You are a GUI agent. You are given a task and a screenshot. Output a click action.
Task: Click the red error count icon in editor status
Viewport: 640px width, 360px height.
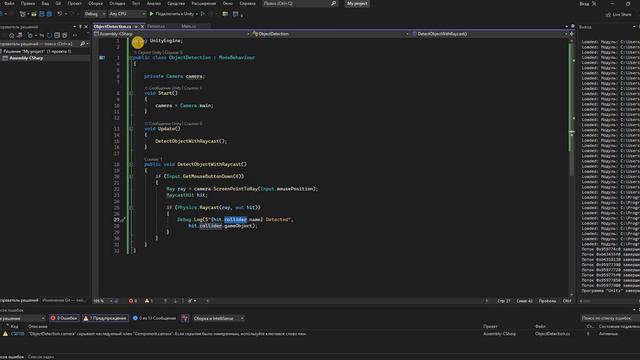[x=131, y=301]
